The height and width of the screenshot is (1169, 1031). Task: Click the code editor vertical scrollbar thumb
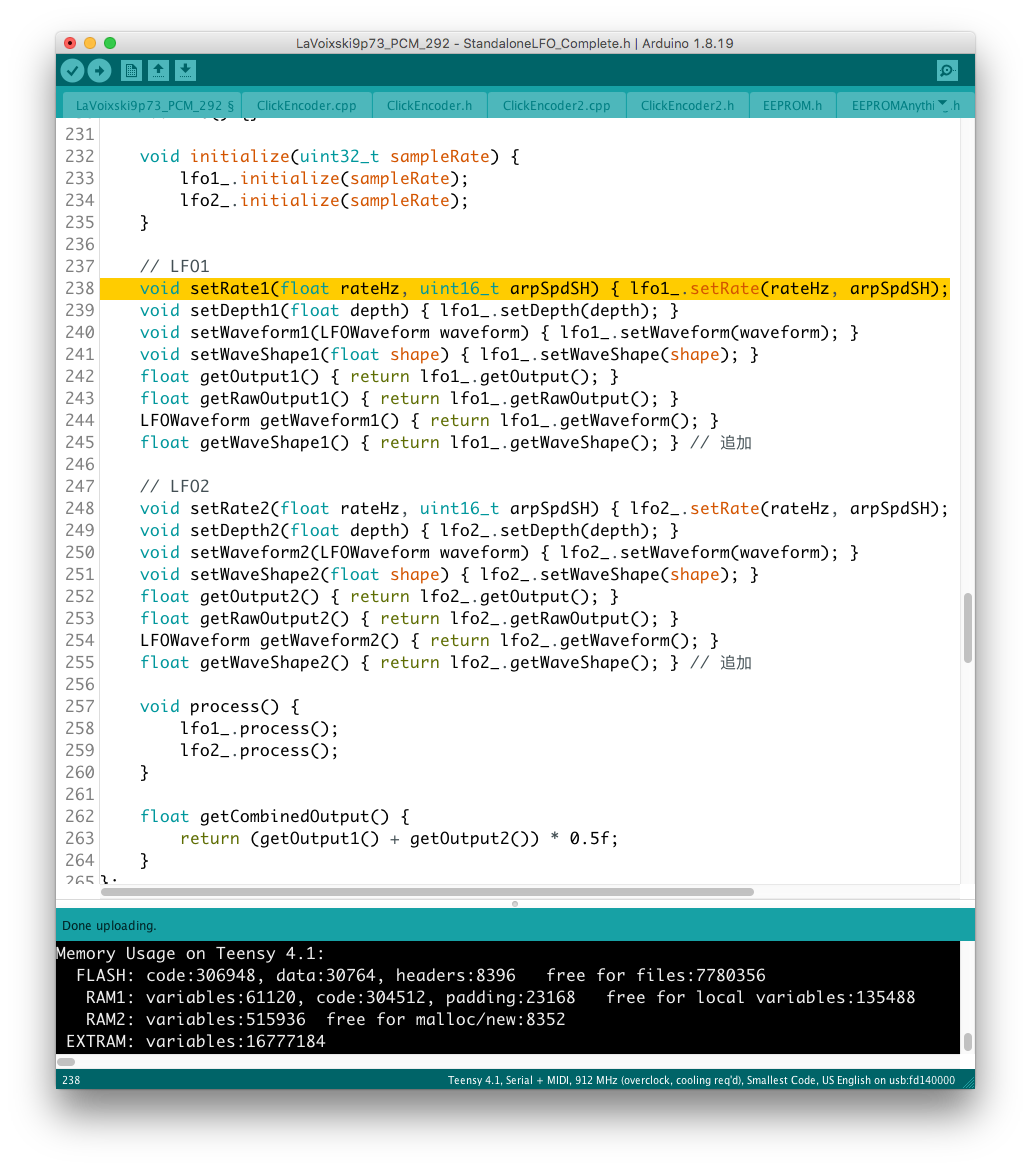(x=967, y=628)
